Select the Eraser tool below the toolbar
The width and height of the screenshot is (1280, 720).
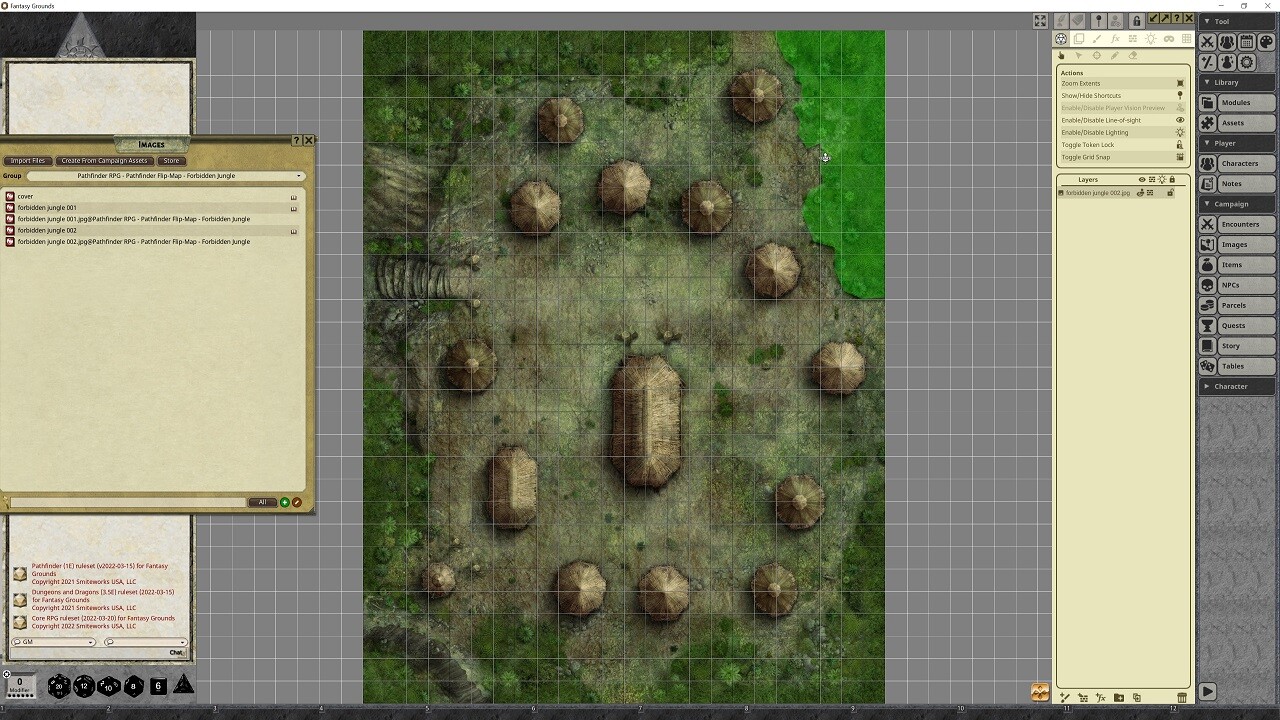[x=1132, y=55]
